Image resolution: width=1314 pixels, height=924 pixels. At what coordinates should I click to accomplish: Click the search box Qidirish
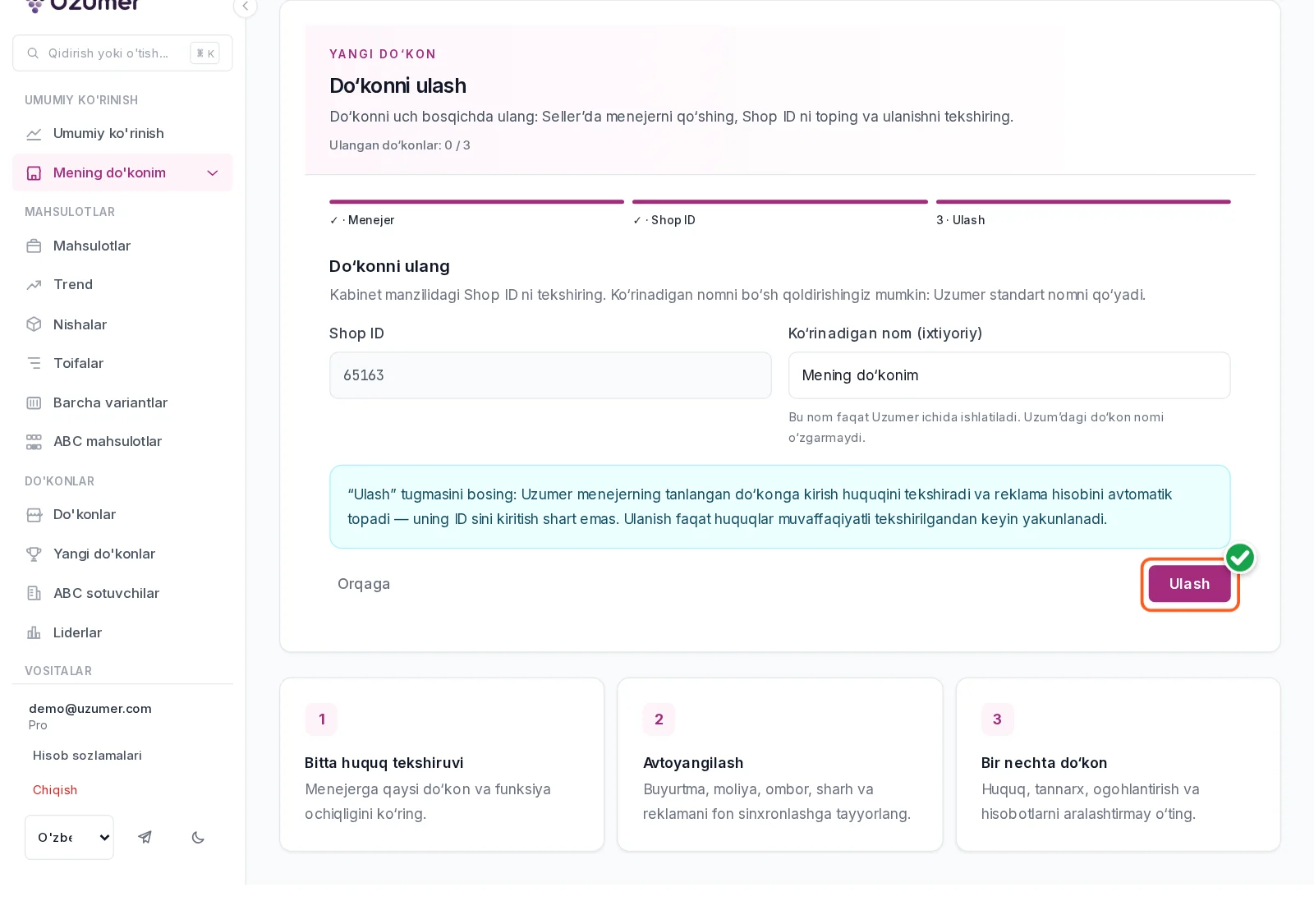122,53
